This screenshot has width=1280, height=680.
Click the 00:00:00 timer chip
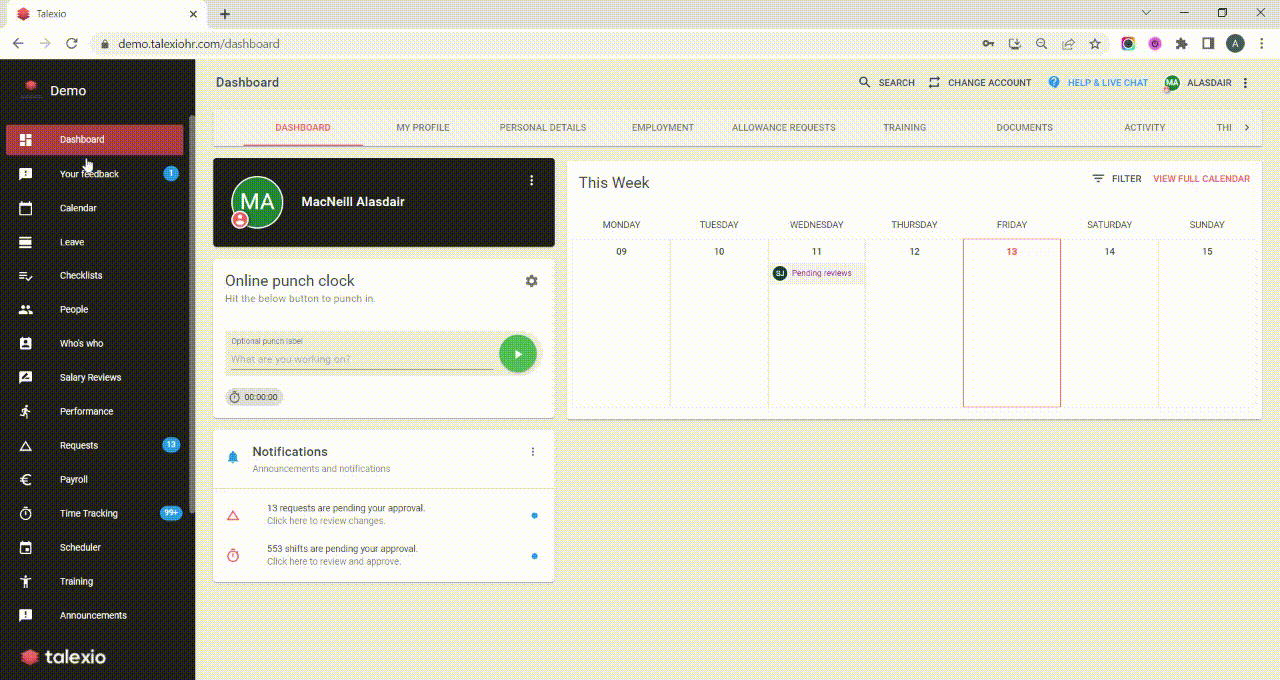click(x=254, y=397)
